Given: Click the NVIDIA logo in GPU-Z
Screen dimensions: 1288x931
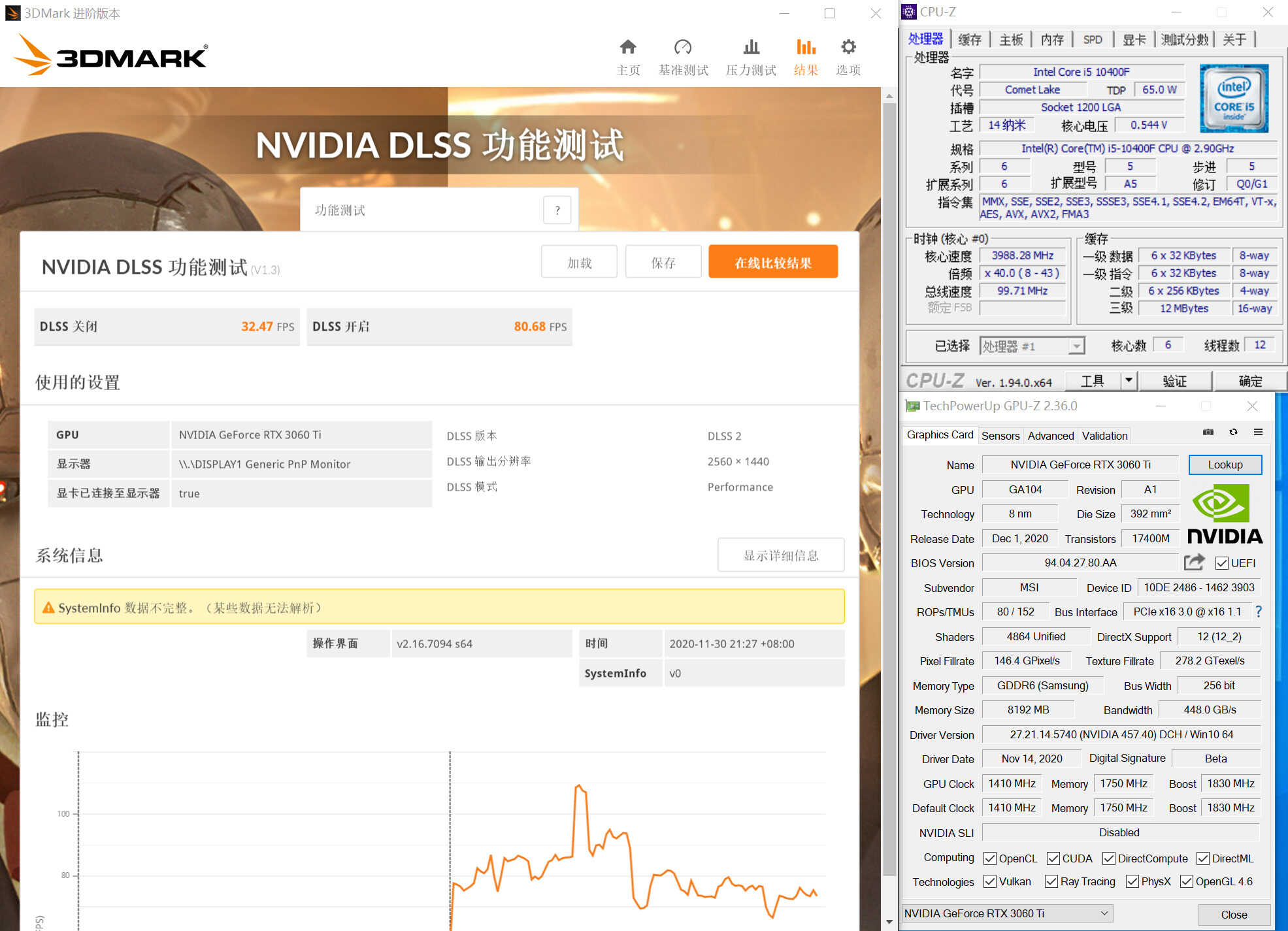Looking at the screenshot, I should [1224, 514].
